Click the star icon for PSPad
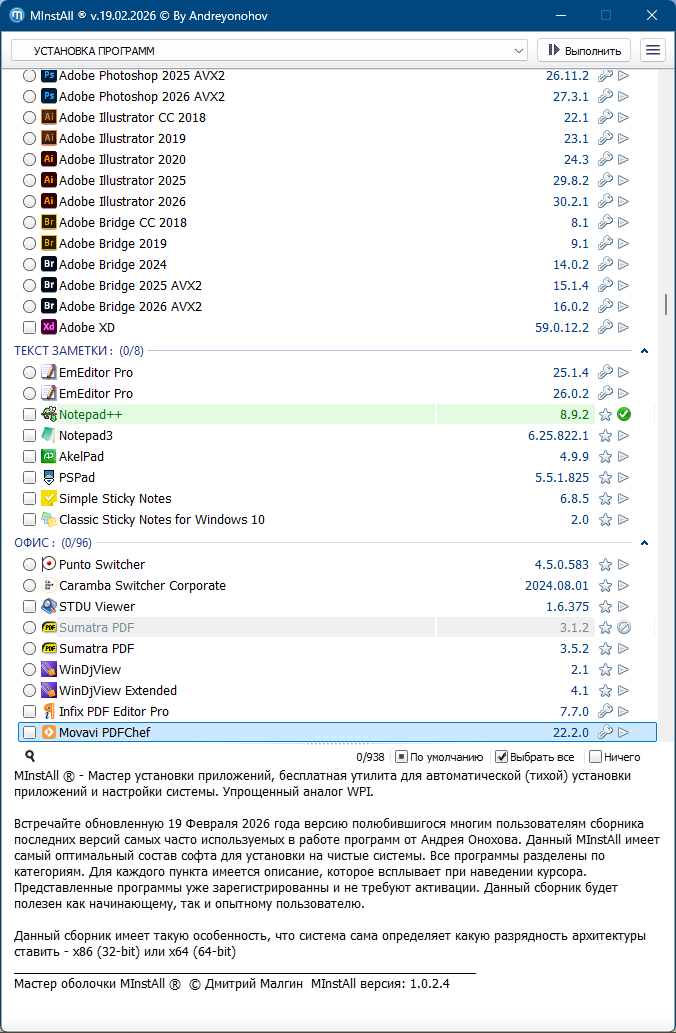The height and width of the screenshot is (1033, 676). (x=605, y=478)
